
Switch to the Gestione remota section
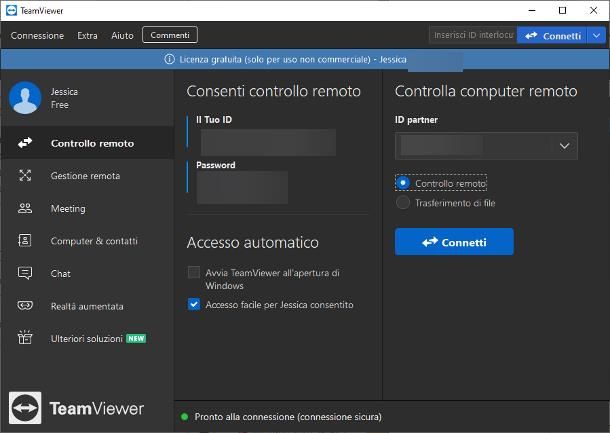point(87,175)
